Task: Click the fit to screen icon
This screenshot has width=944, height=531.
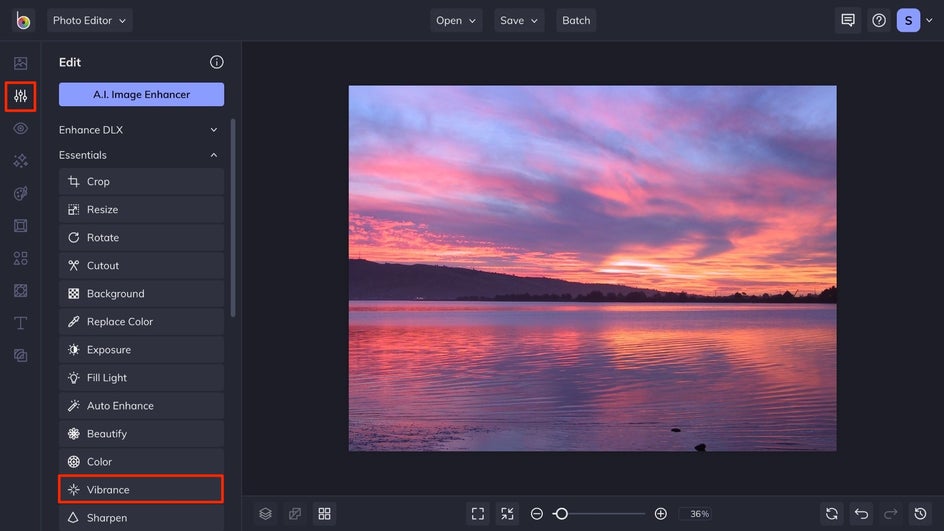Action: point(478,513)
